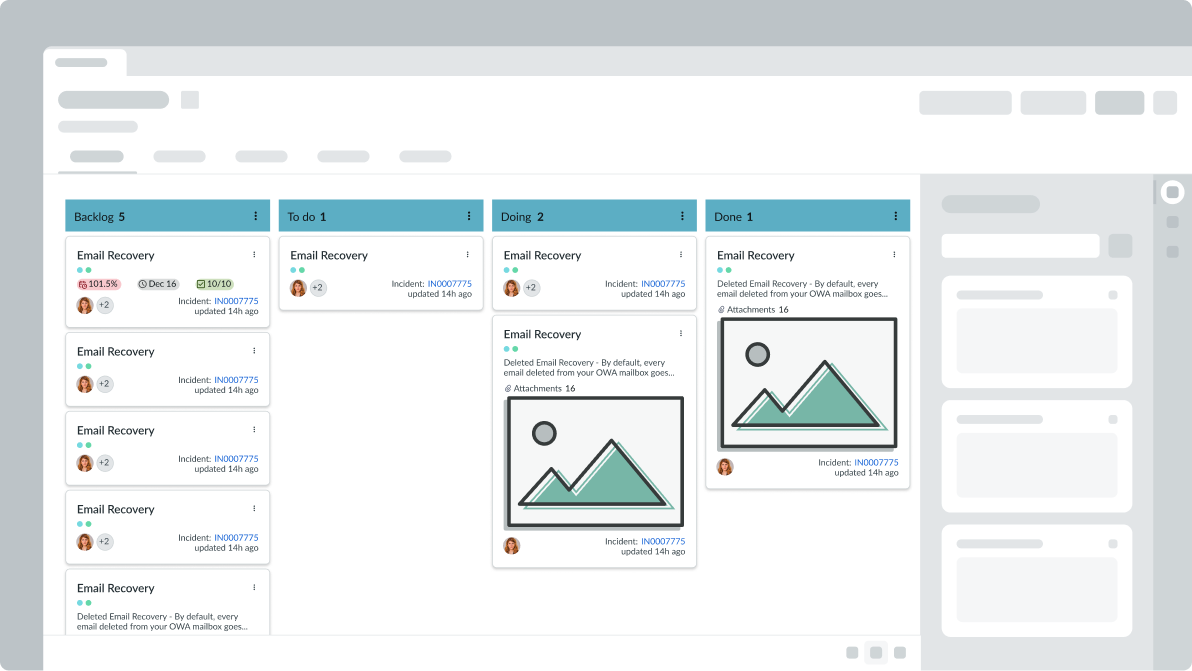Open the To do card's three-dot menu
This screenshot has width=1192, height=671.
pos(467,255)
